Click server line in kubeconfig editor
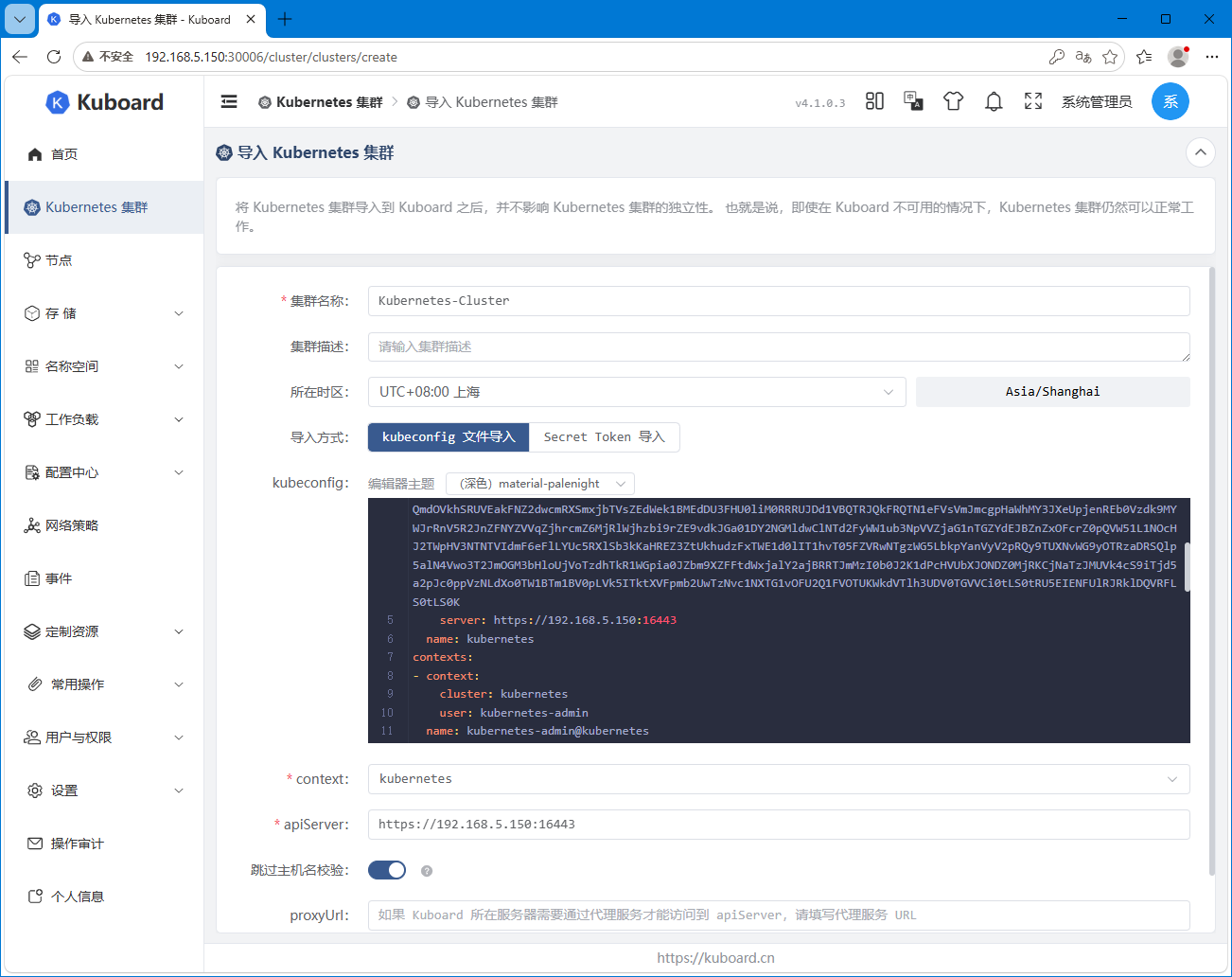 click(558, 621)
